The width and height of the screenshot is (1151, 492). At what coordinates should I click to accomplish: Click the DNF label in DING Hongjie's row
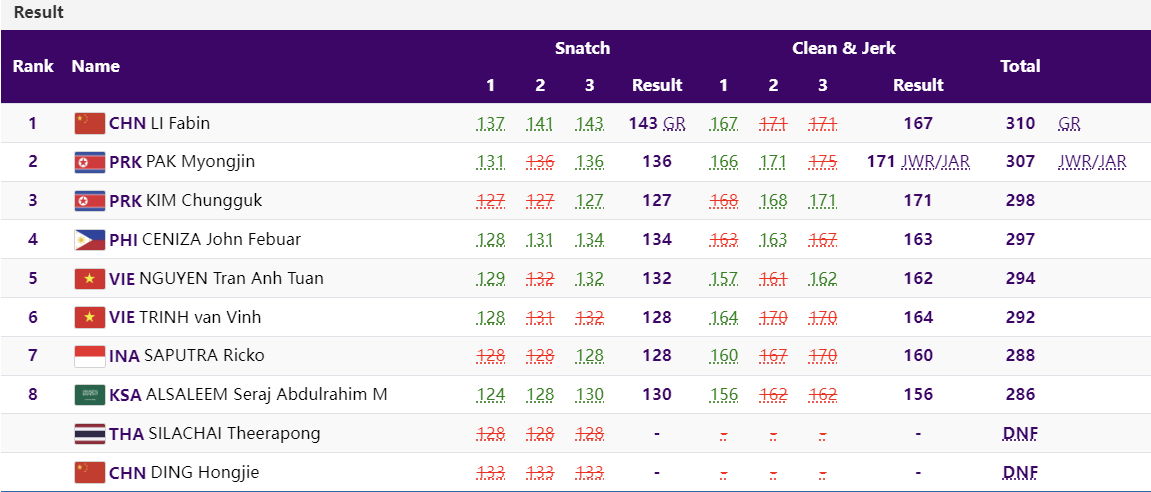click(1020, 472)
